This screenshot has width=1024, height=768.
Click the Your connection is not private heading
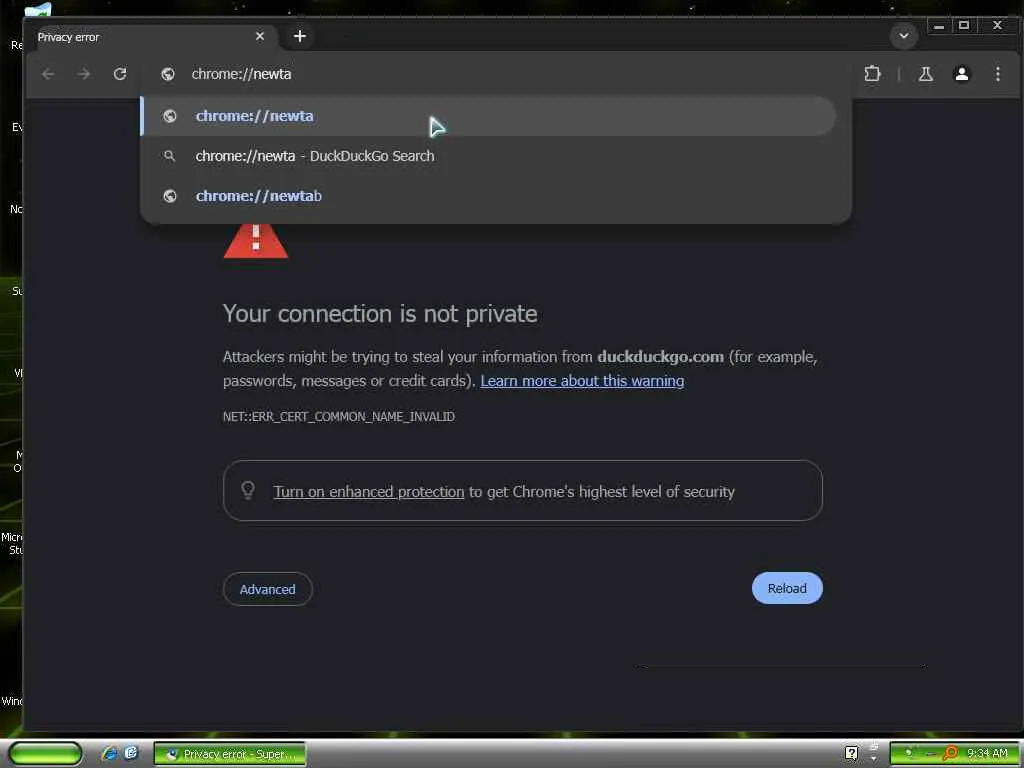(x=380, y=314)
